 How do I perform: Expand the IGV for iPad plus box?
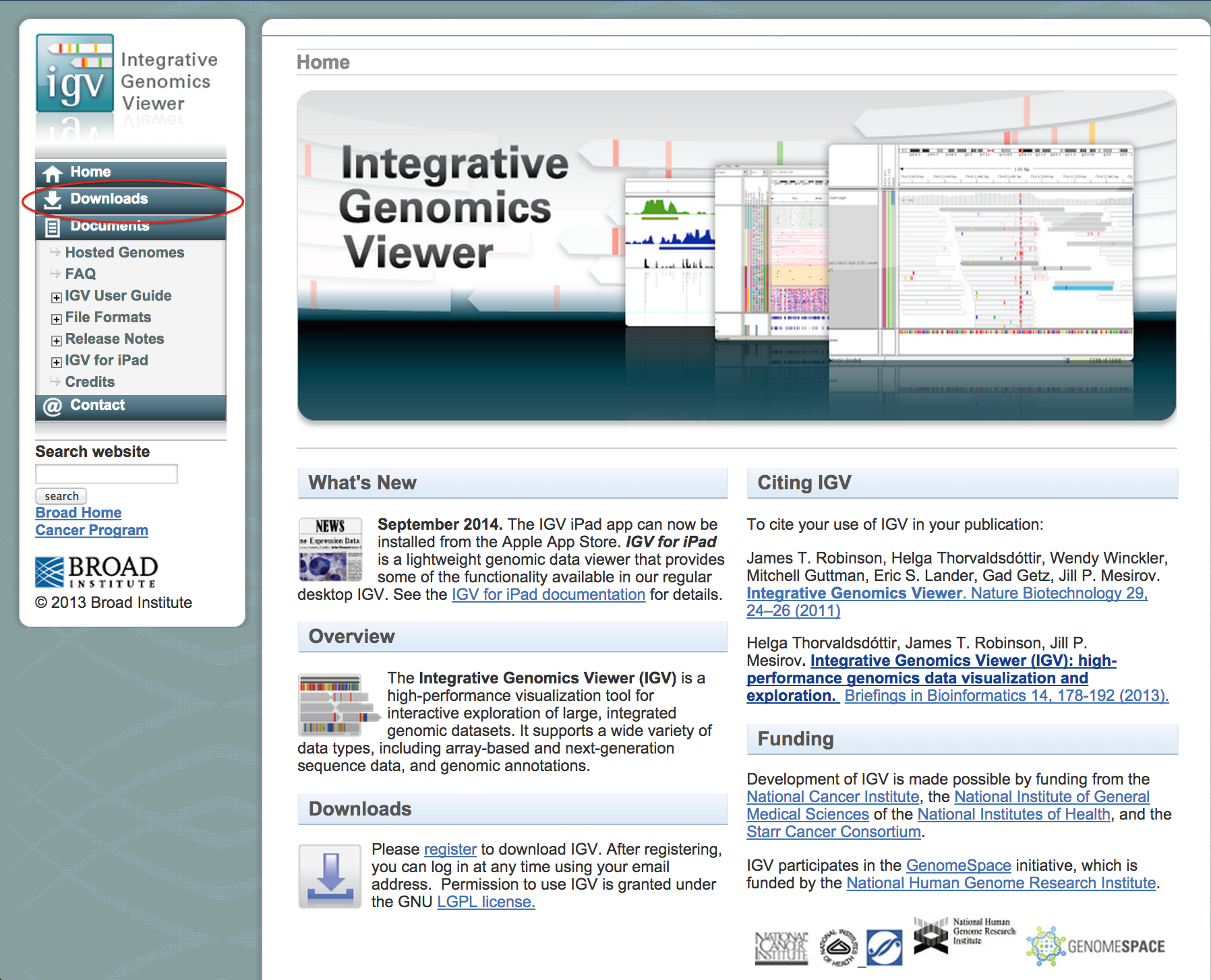(57, 362)
